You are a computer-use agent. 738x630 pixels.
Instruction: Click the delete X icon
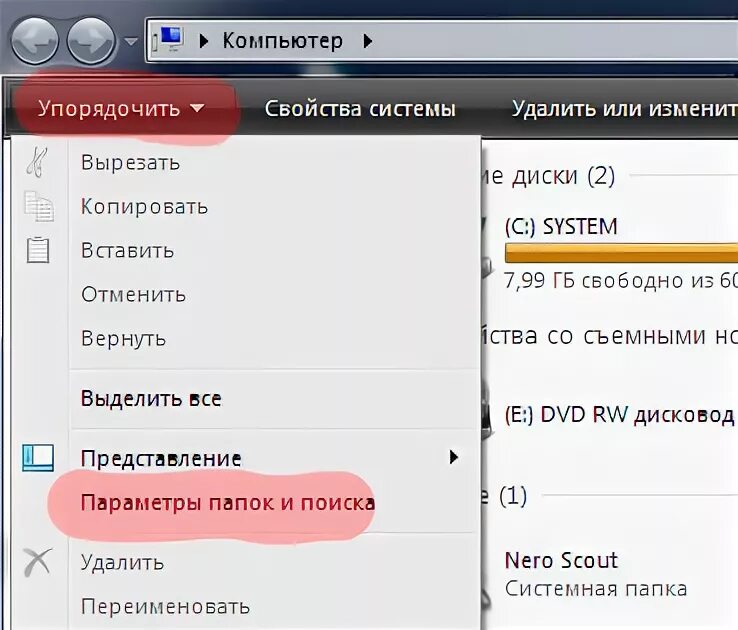pos(38,562)
